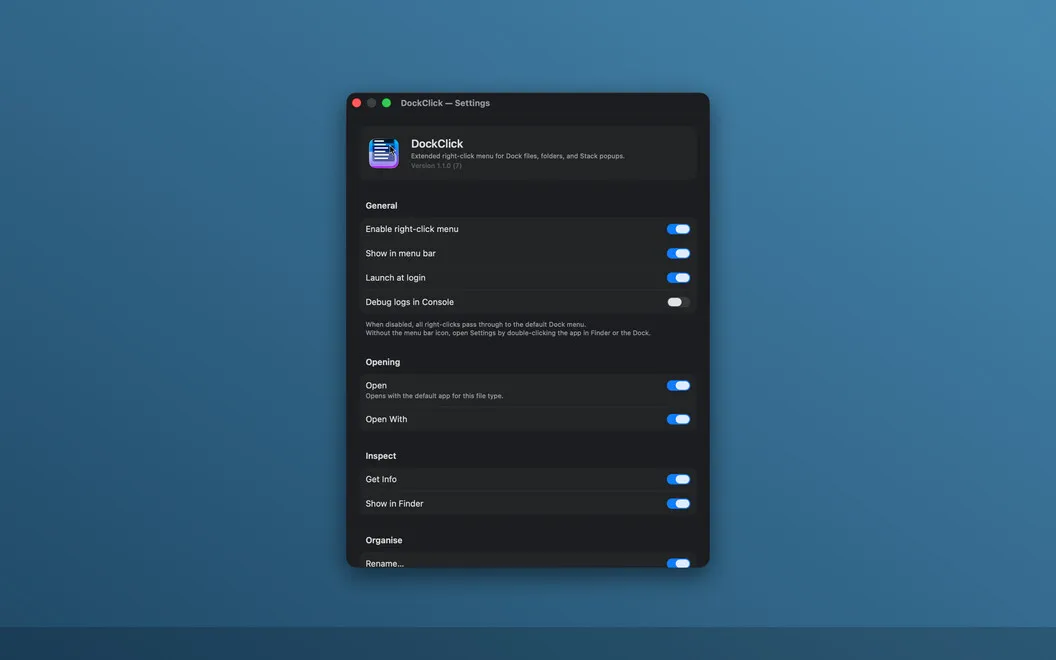Image resolution: width=1056 pixels, height=660 pixels.
Task: Enable Debug logs in Console switch
Action: [x=678, y=302]
